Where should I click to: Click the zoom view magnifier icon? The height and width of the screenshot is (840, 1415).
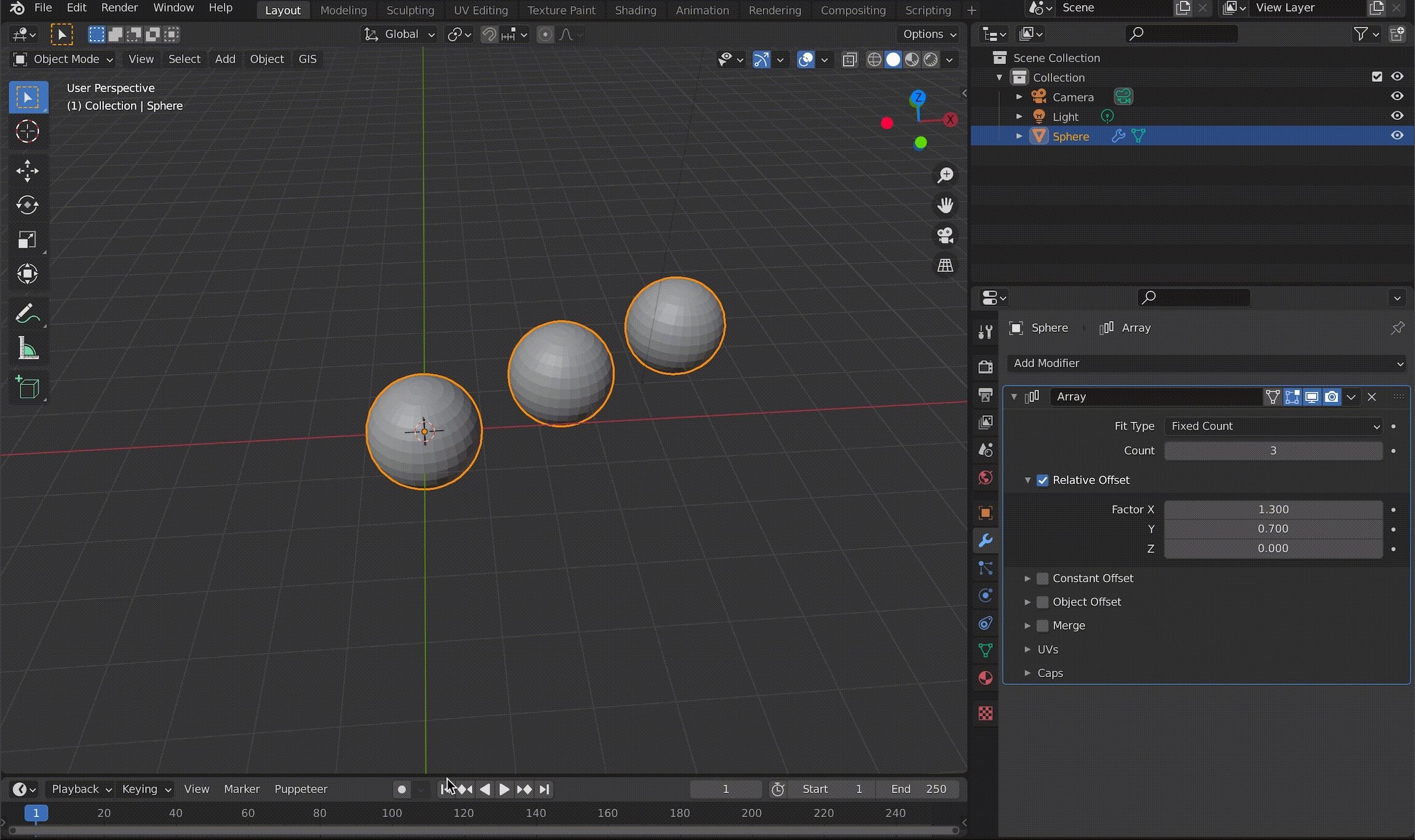point(945,175)
